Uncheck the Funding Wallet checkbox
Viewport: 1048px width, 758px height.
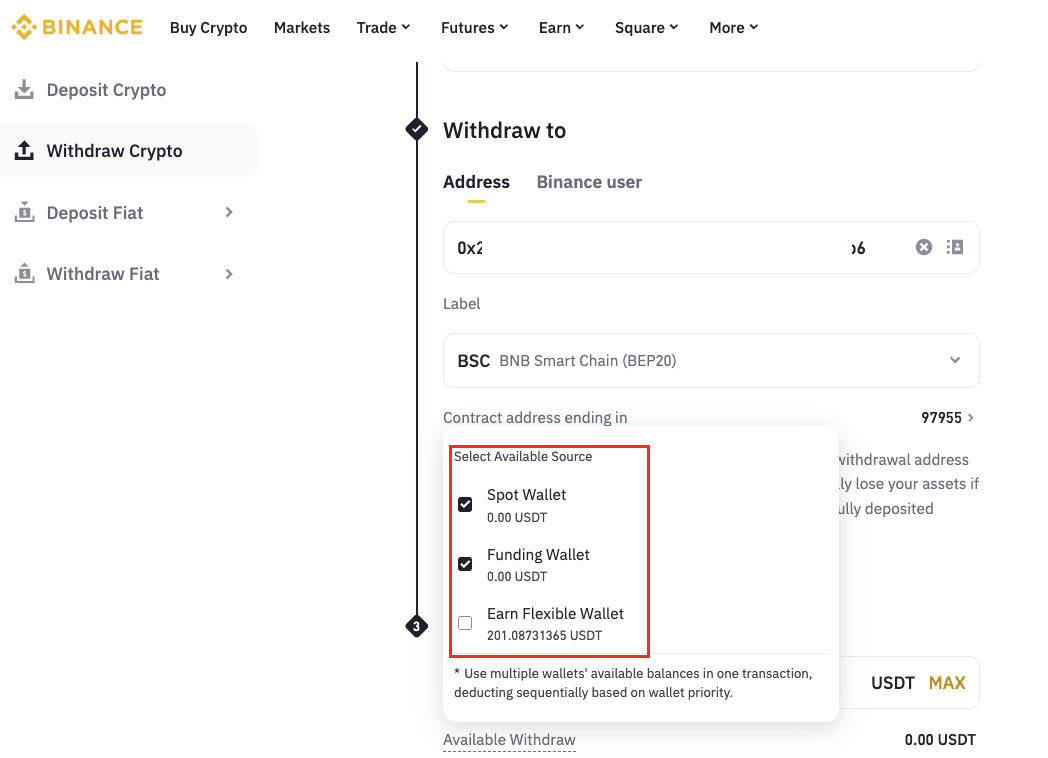(x=465, y=564)
